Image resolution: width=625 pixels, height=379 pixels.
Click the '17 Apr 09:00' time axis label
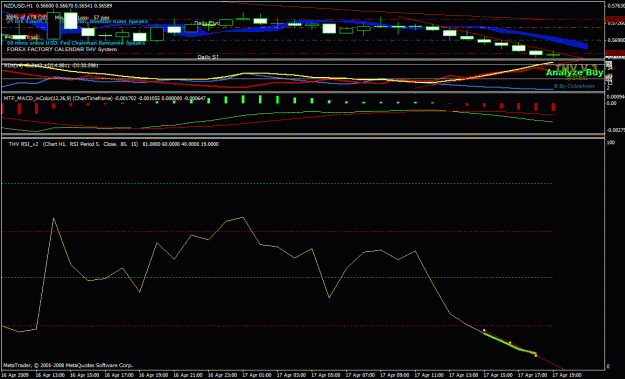[x=395, y=375]
